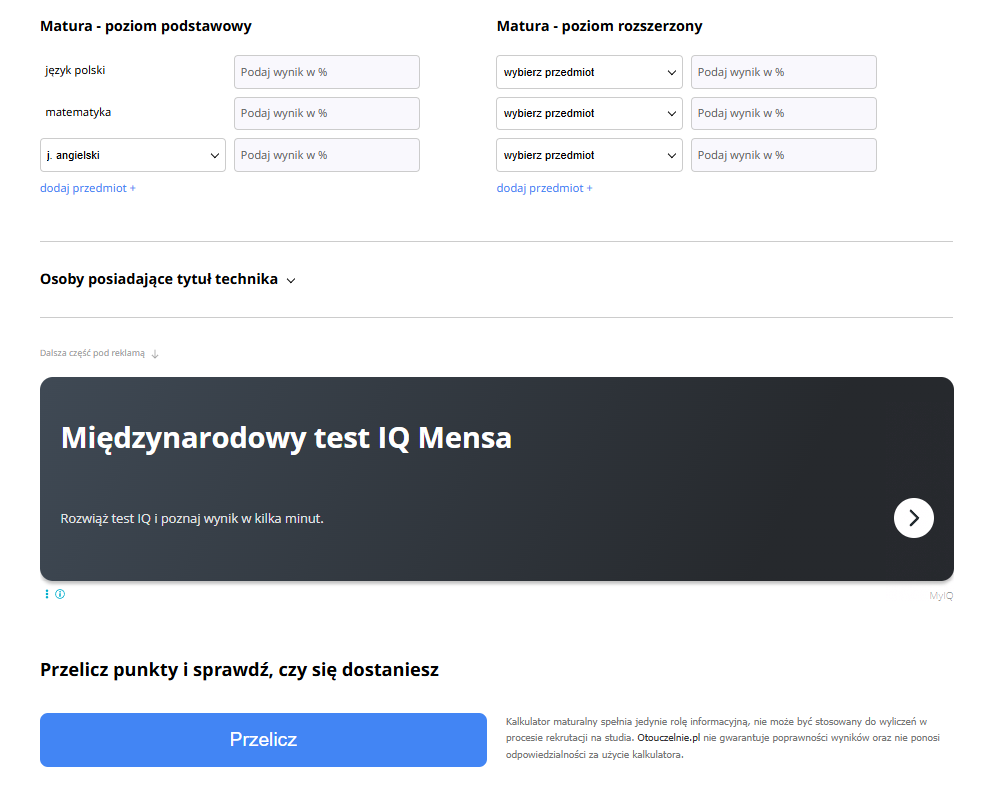
Task: Focus the 'j. angielski' result field
Action: [327, 155]
